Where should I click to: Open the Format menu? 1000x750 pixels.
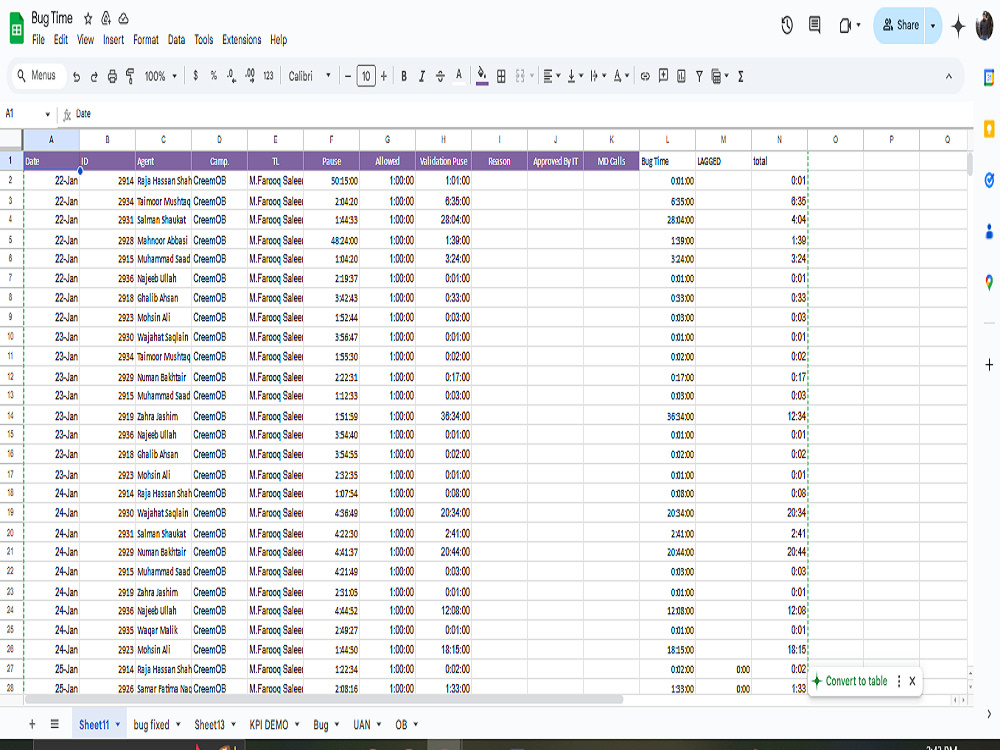145,40
